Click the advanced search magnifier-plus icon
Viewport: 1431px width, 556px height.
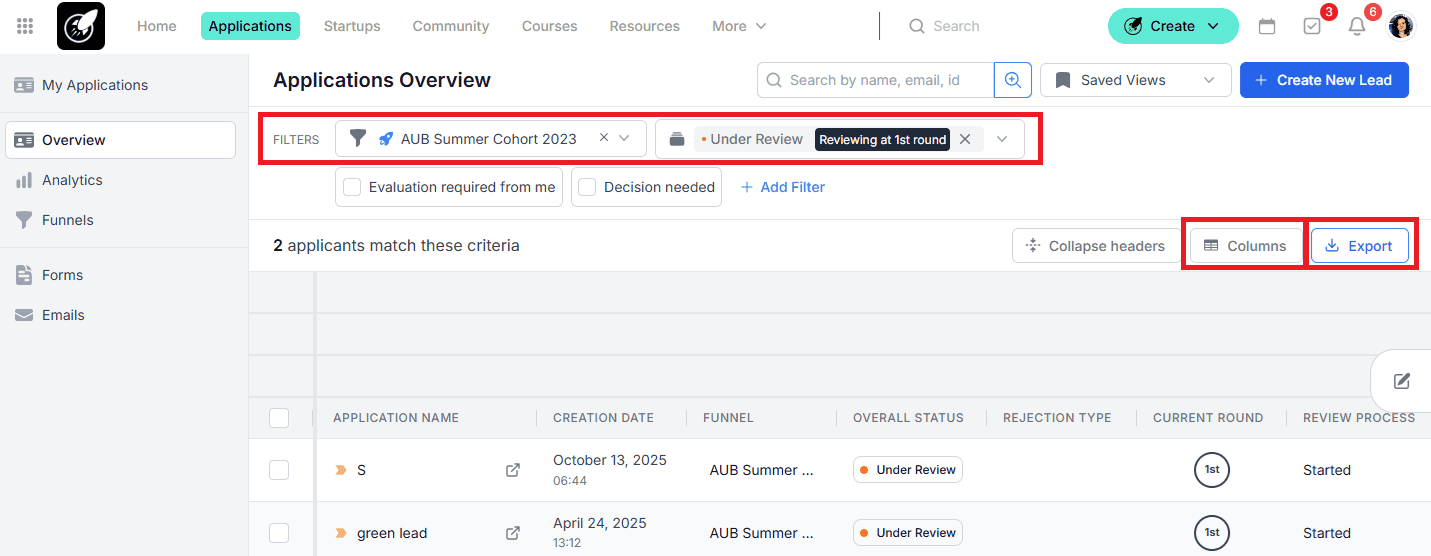(1013, 80)
